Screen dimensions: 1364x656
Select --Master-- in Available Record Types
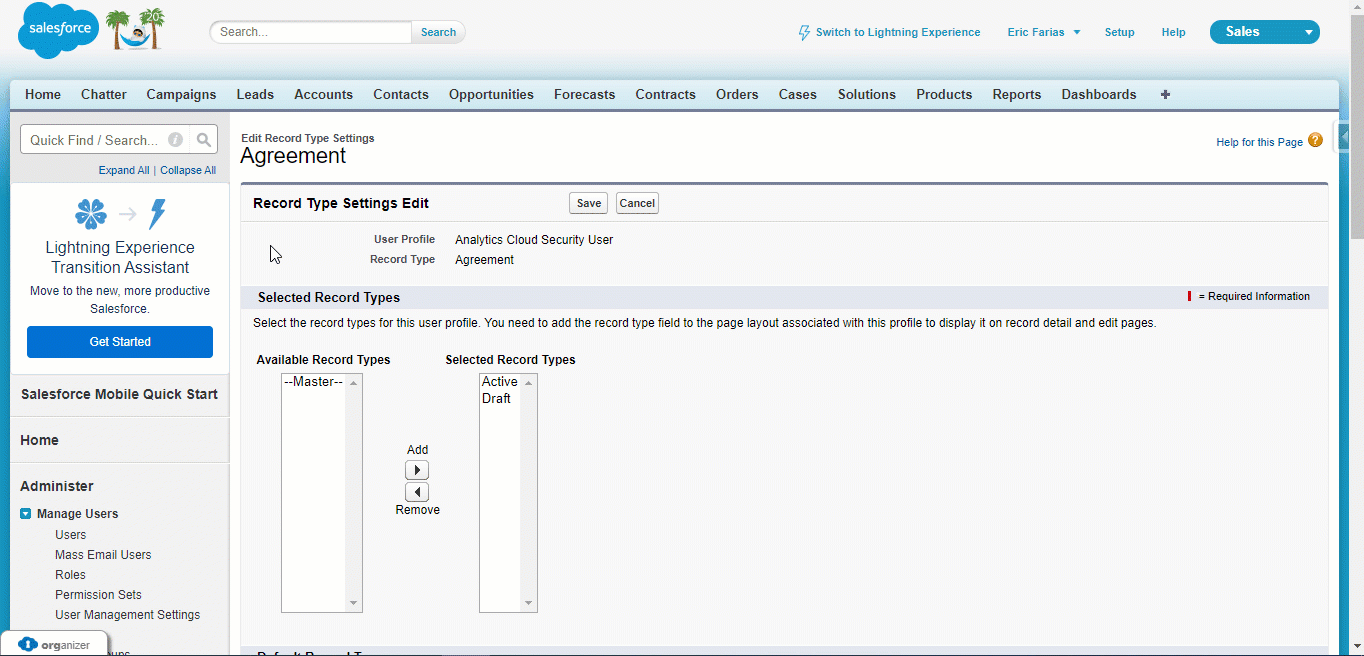pos(313,382)
